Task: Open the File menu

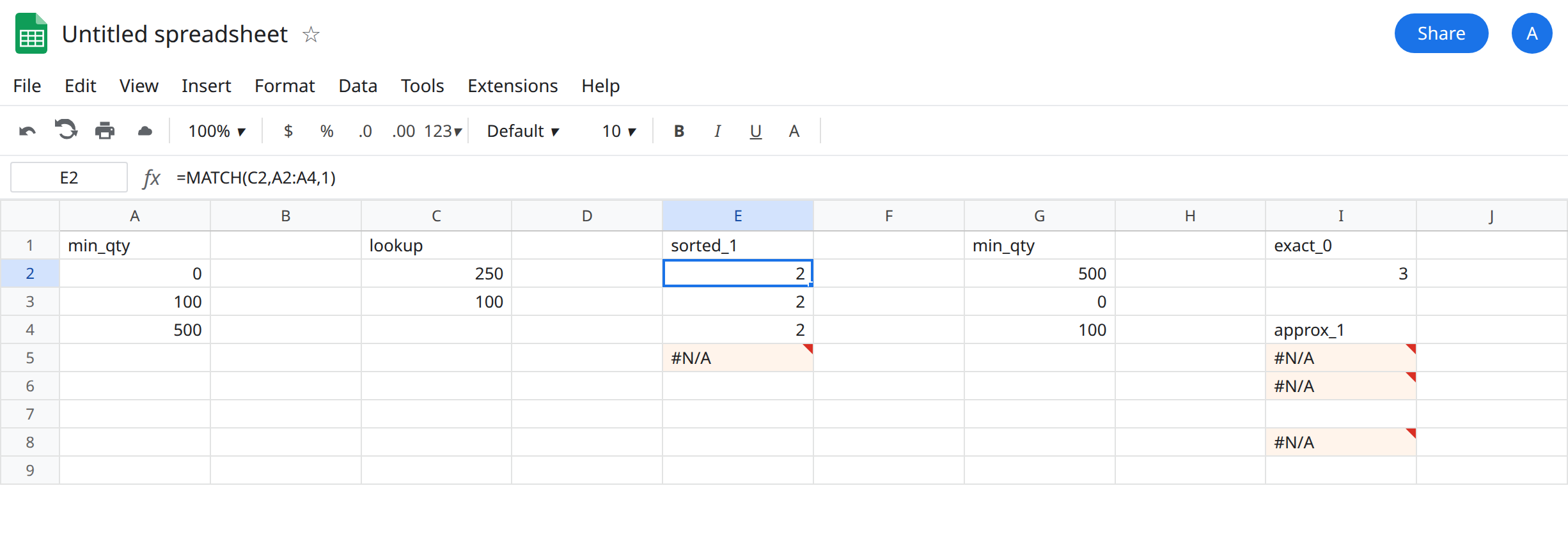Action: (27, 86)
